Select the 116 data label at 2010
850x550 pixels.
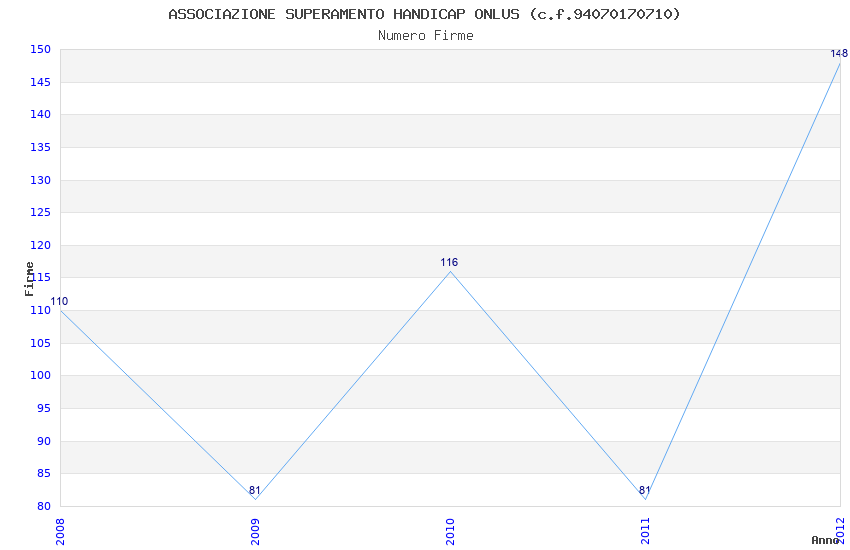449,262
